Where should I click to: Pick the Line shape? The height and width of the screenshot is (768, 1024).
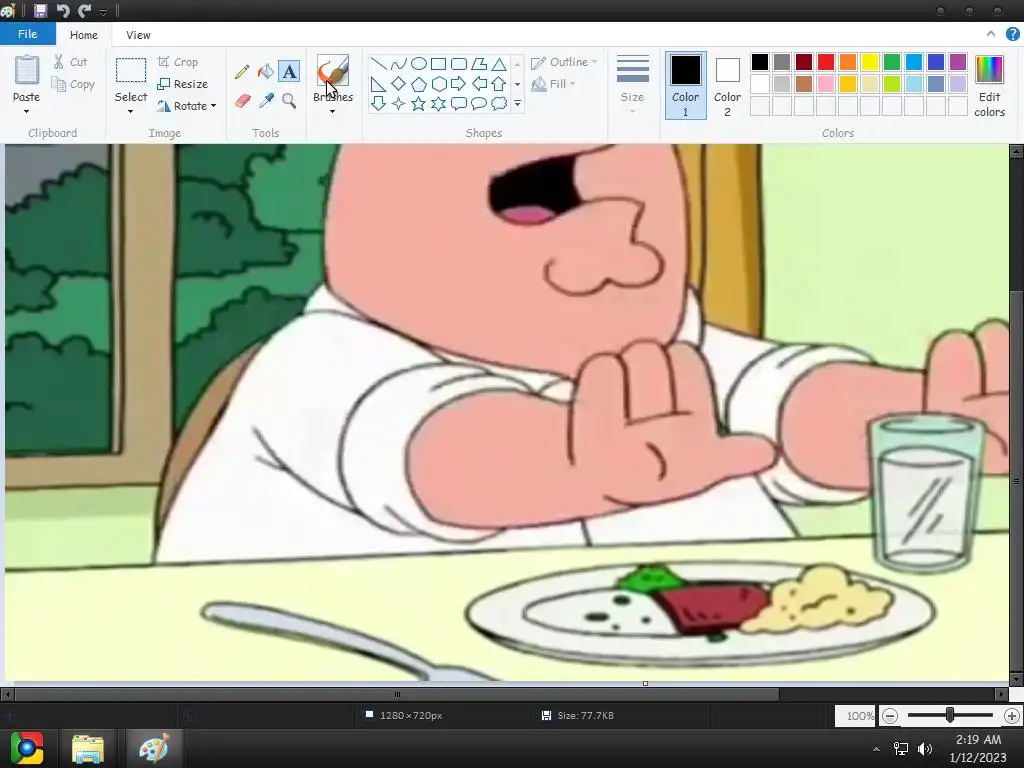(378, 64)
